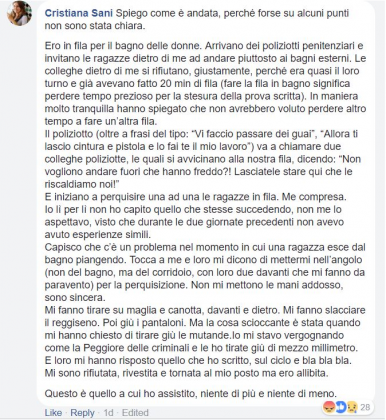Click the line 'E iniziano a perquisire una ad una'
This screenshot has height=420, width=386.
[196, 197]
